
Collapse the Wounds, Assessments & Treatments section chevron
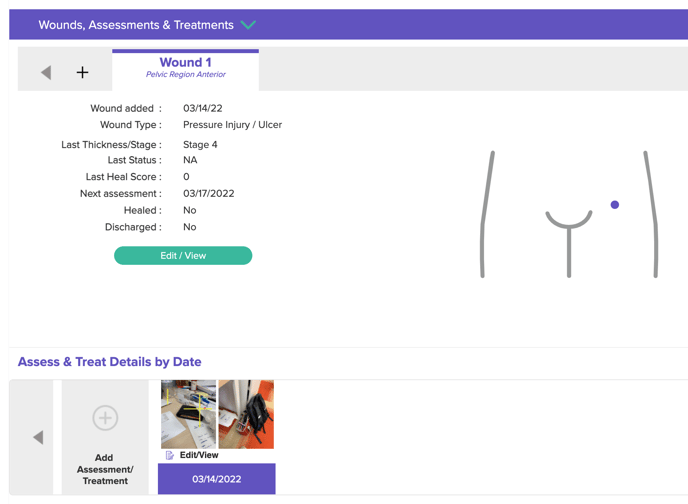tap(248, 25)
